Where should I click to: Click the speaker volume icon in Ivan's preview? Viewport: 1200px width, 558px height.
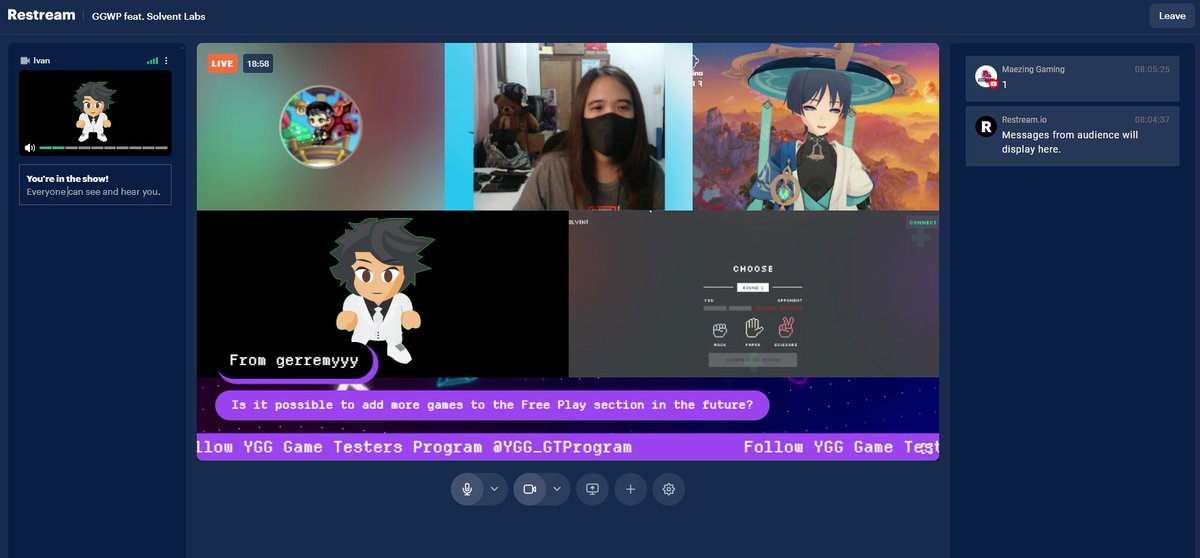30,148
